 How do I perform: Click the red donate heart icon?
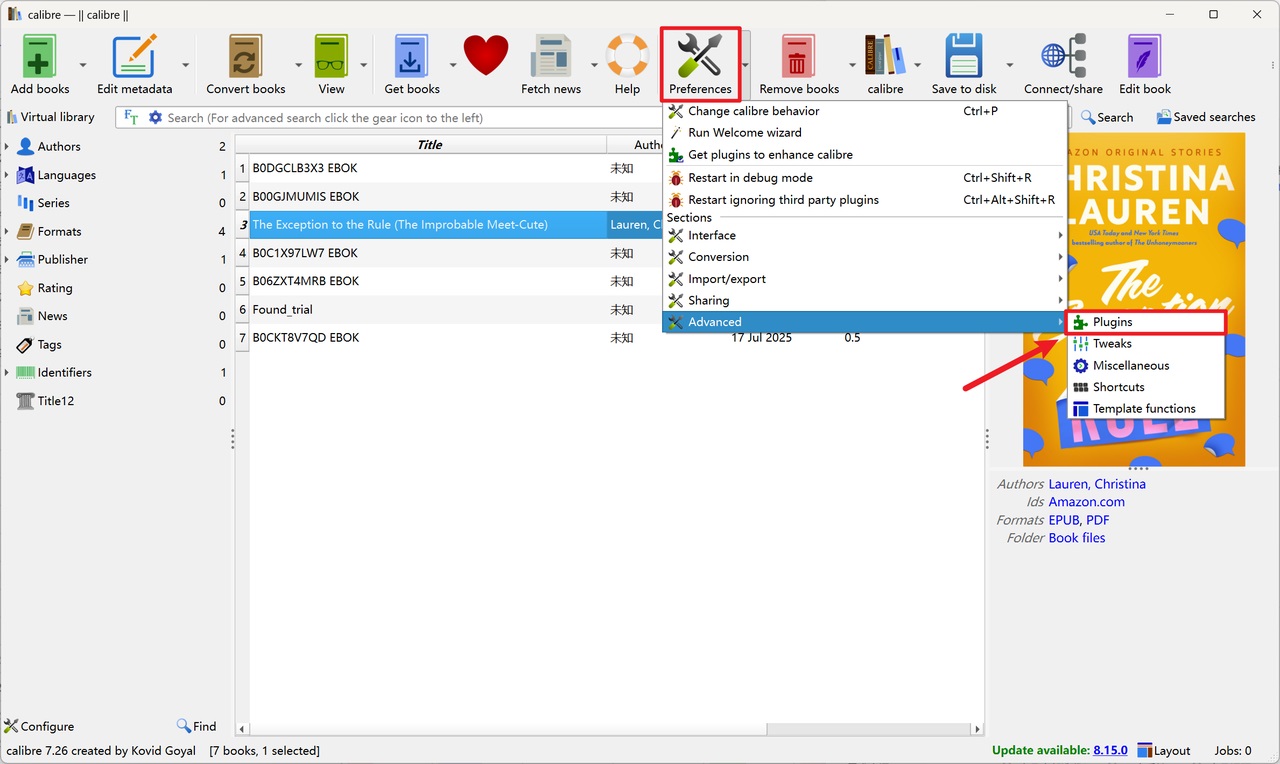[486, 55]
